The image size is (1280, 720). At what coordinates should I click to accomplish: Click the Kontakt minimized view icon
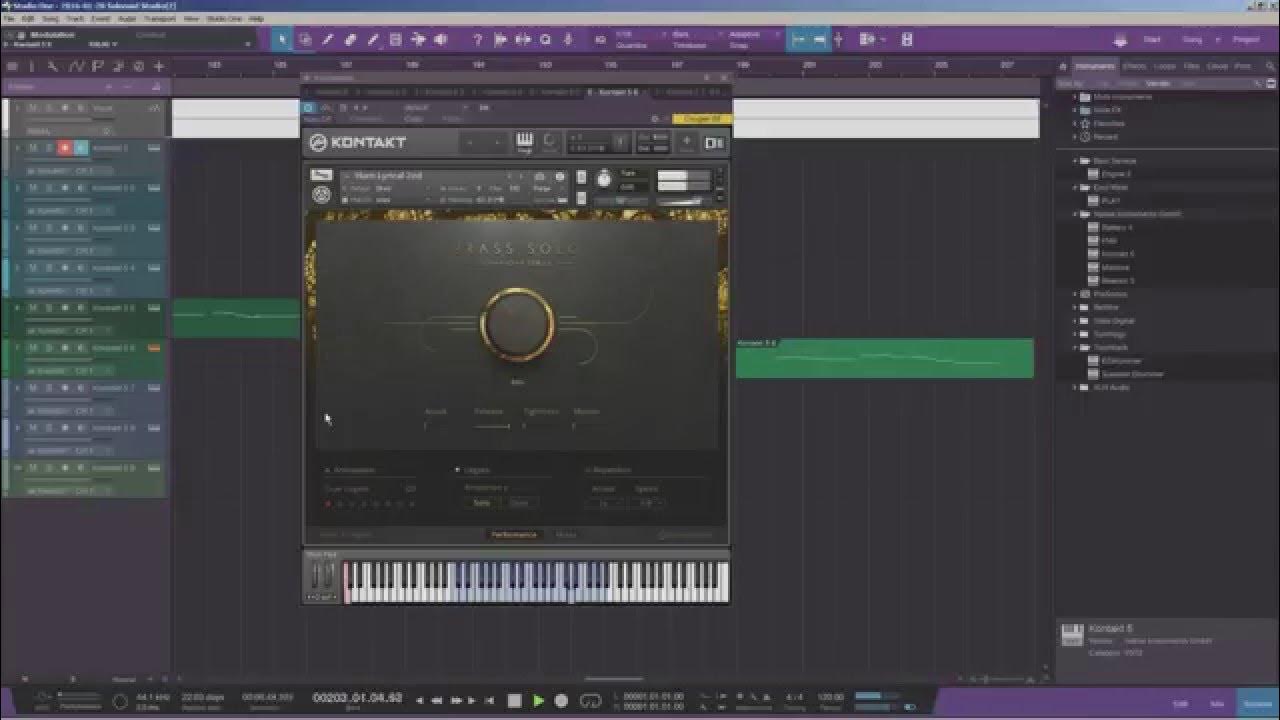point(714,143)
